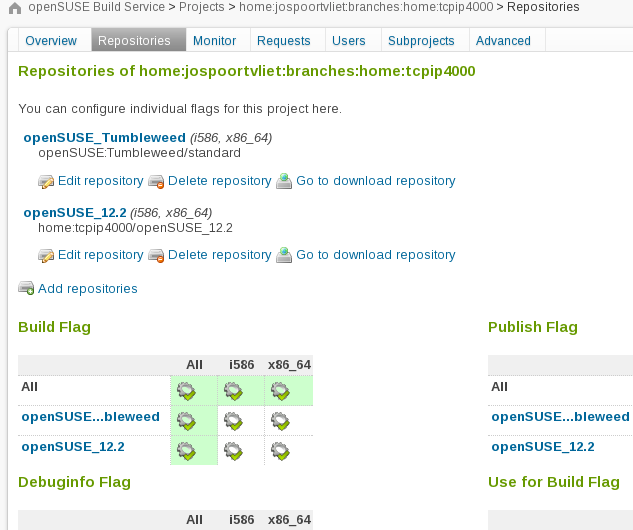Open the openSUSE_Tumbleweed repository title link
Screen dimensions: 633x530
tap(105, 138)
